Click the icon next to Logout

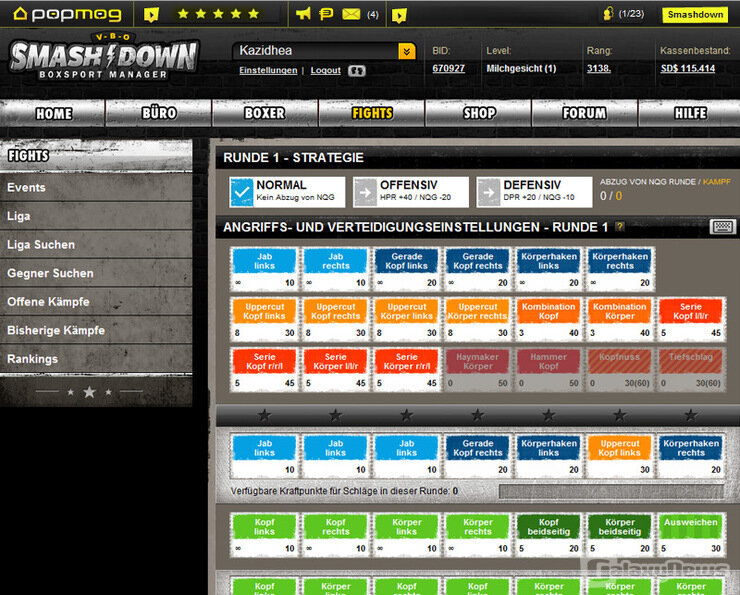[x=357, y=71]
